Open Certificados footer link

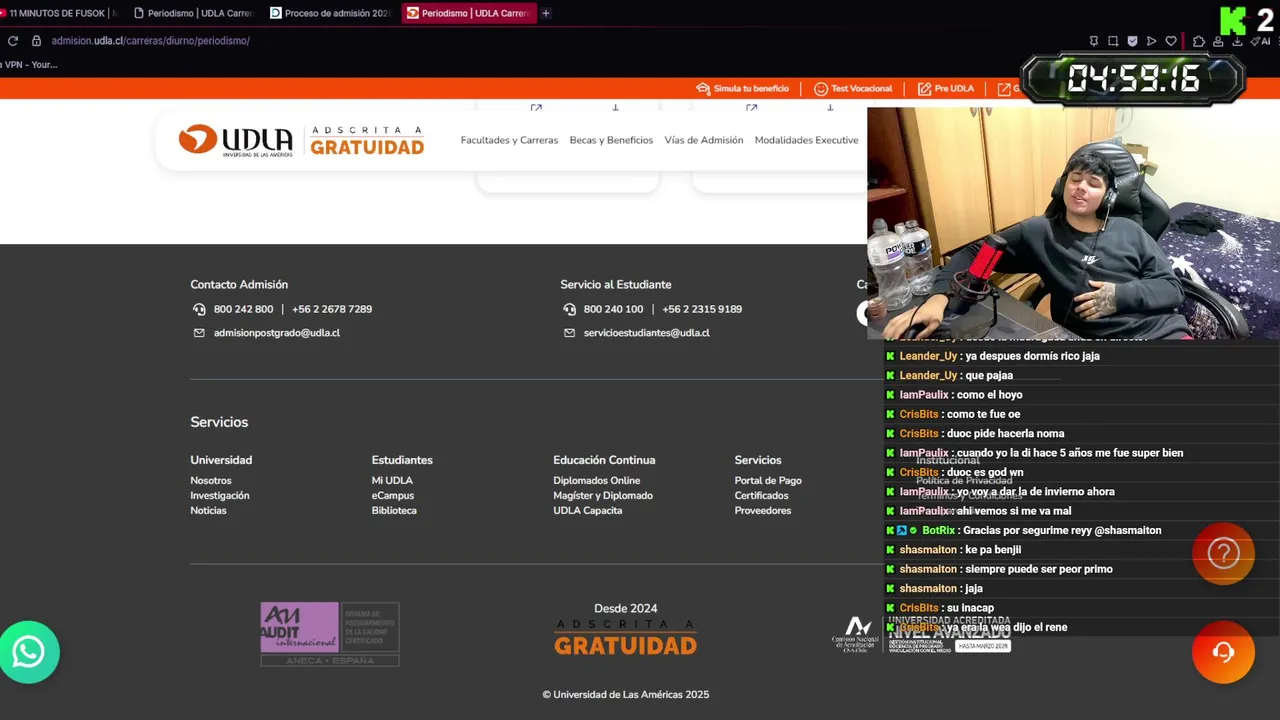tap(761, 496)
